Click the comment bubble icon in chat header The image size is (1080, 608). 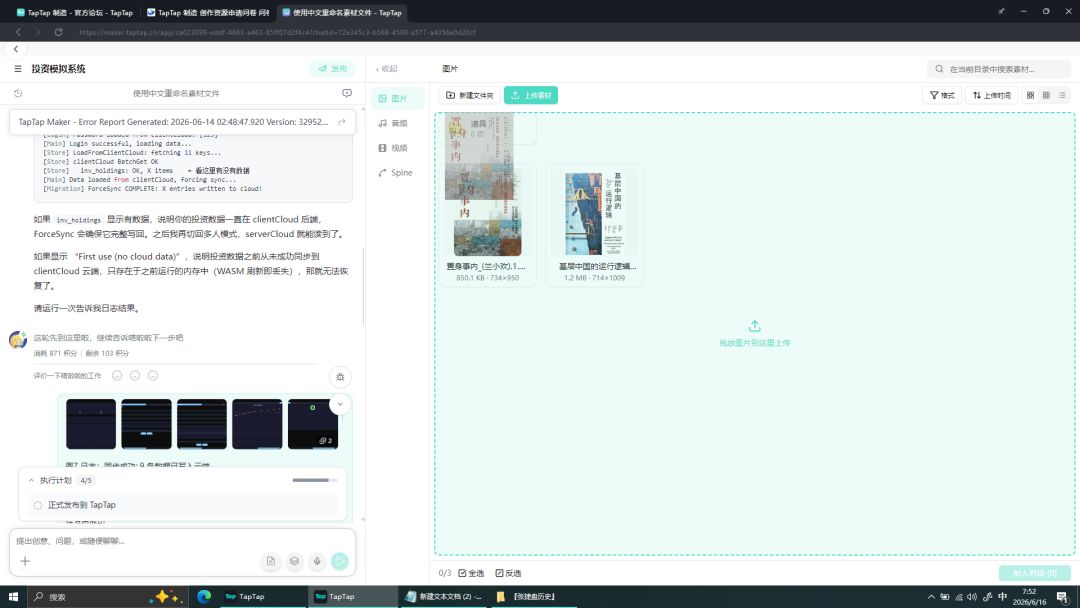tap(347, 93)
